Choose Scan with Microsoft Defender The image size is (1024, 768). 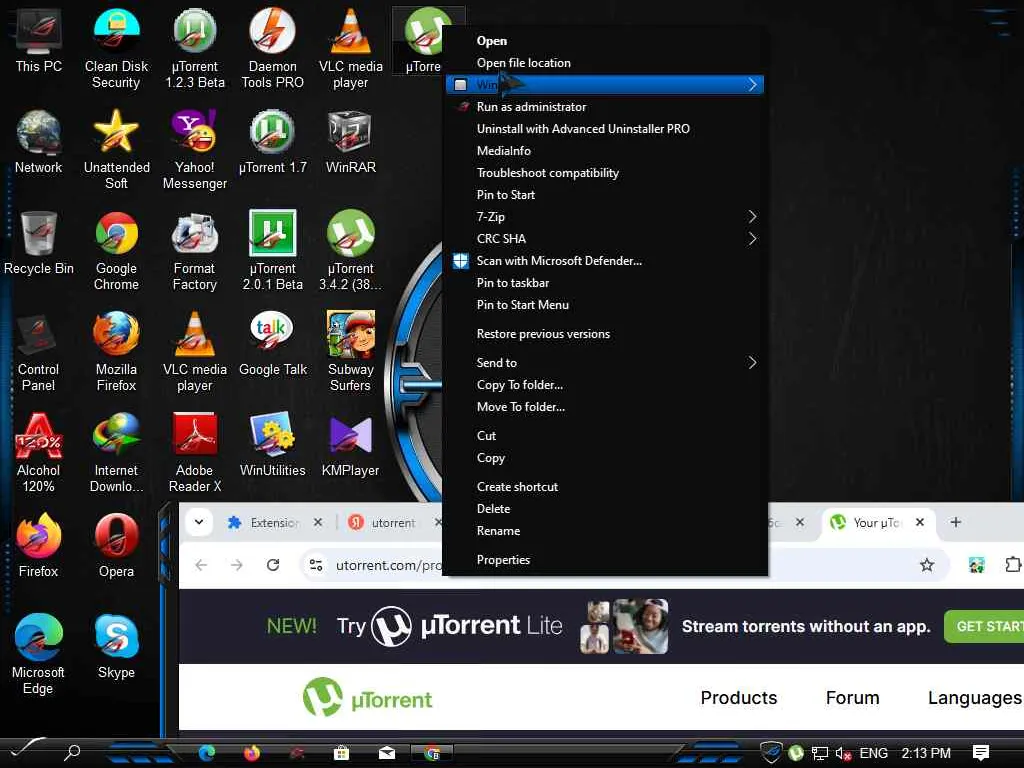[x=605, y=261]
